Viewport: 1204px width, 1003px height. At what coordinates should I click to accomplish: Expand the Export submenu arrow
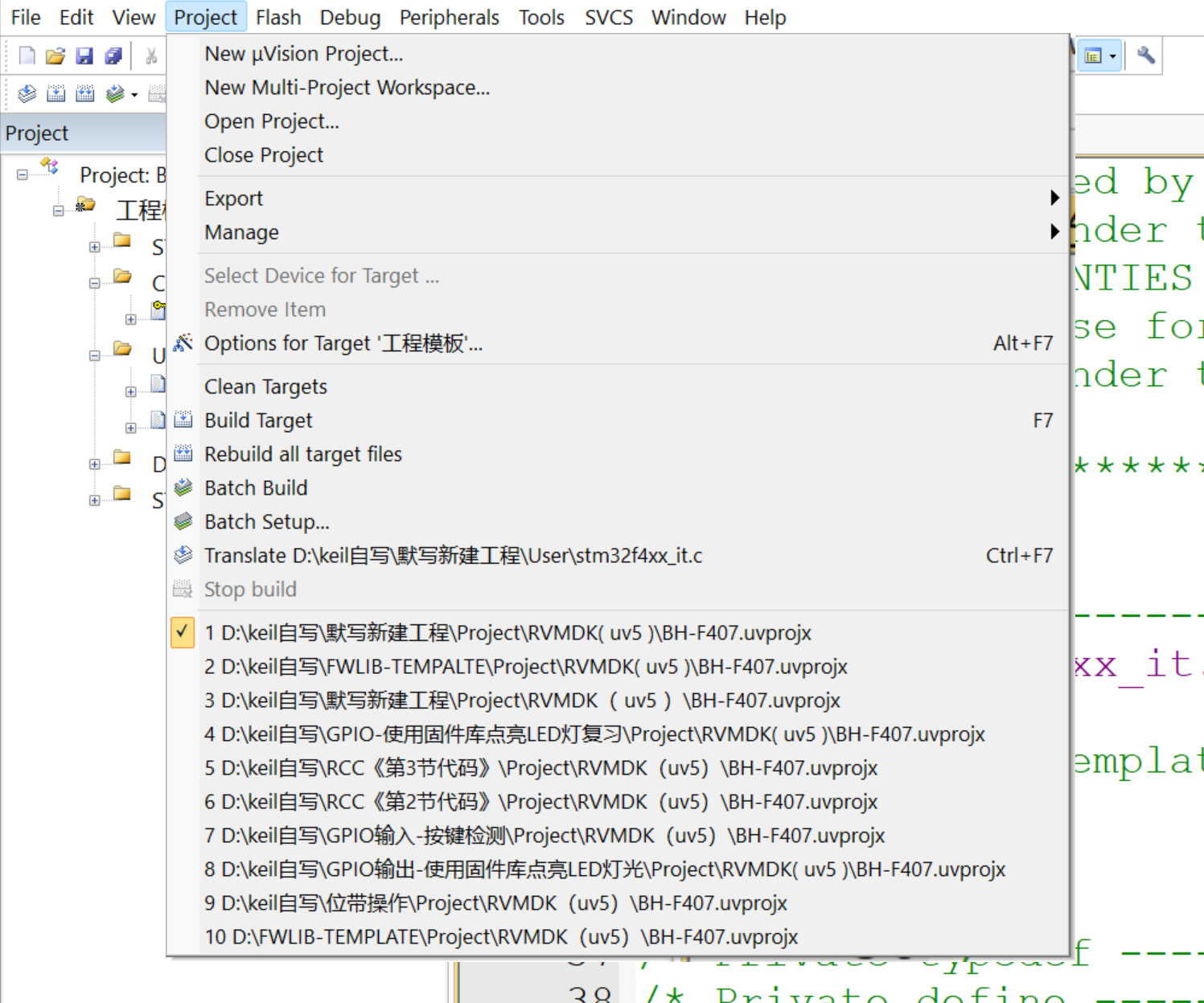[x=1054, y=198]
